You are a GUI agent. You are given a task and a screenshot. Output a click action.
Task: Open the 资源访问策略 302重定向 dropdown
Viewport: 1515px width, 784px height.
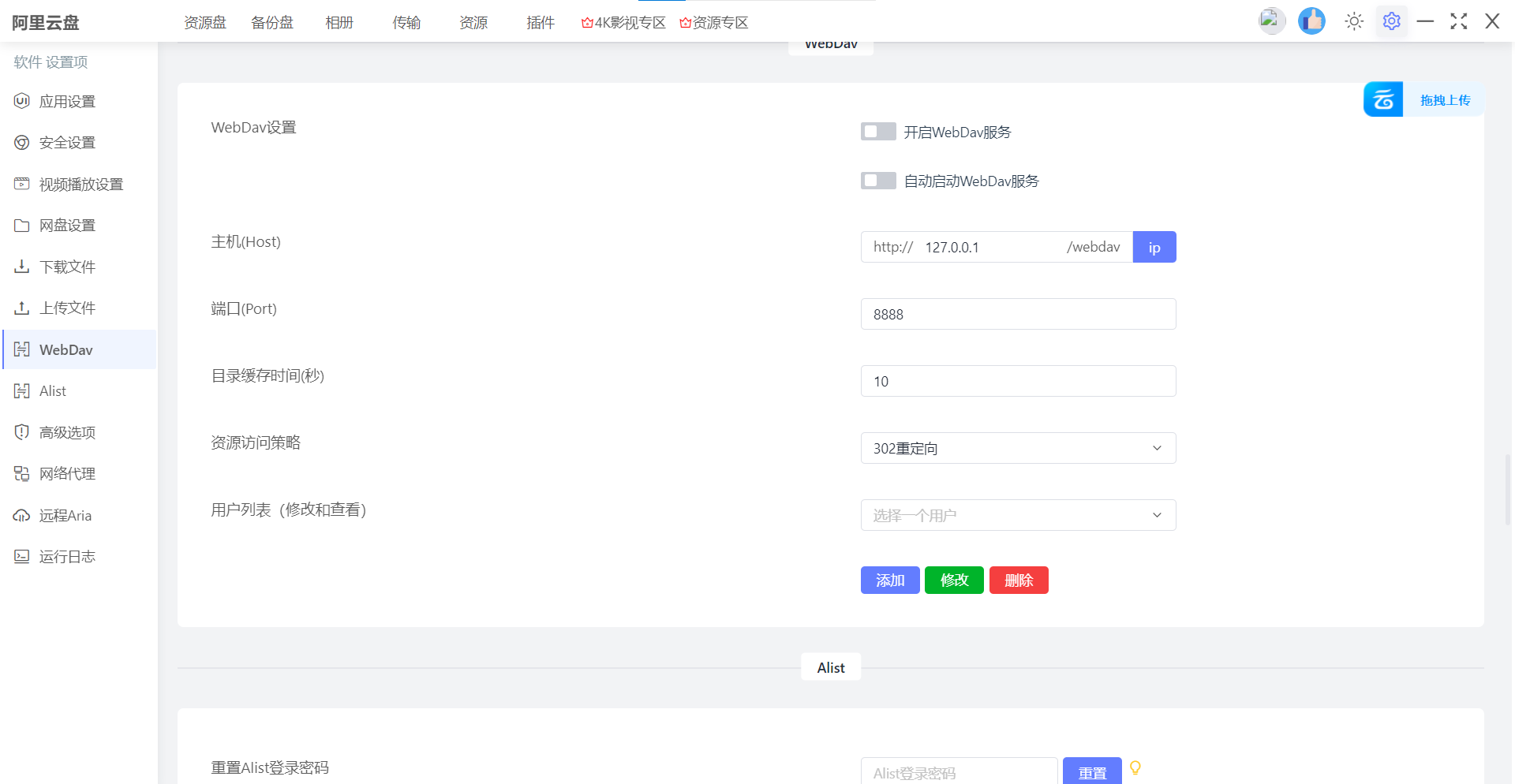click(1018, 448)
